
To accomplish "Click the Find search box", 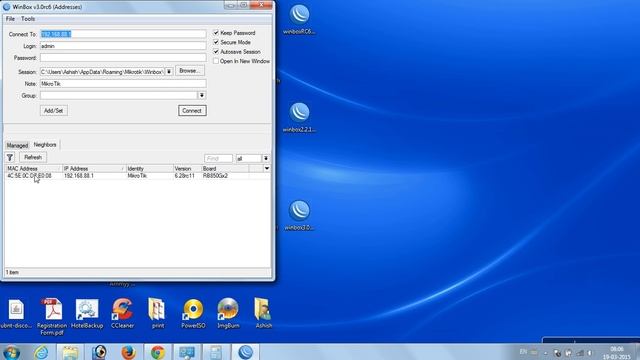I will [218, 158].
